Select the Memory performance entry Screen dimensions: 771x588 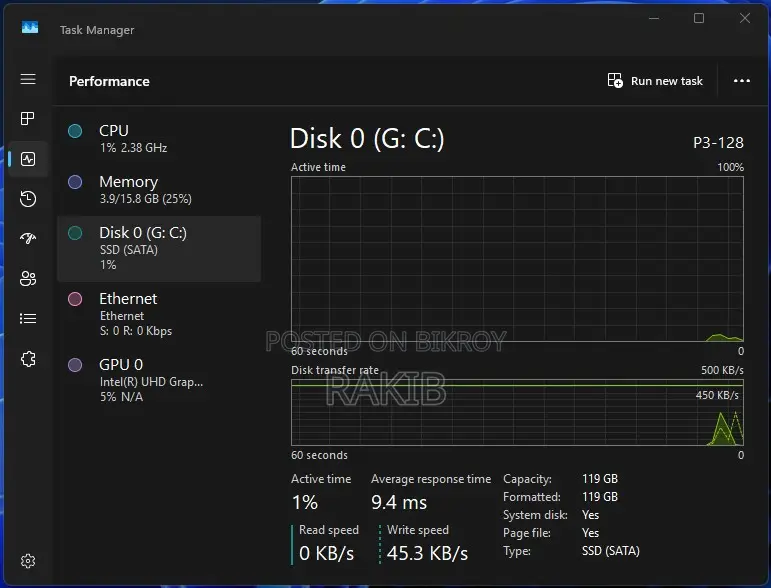159,190
